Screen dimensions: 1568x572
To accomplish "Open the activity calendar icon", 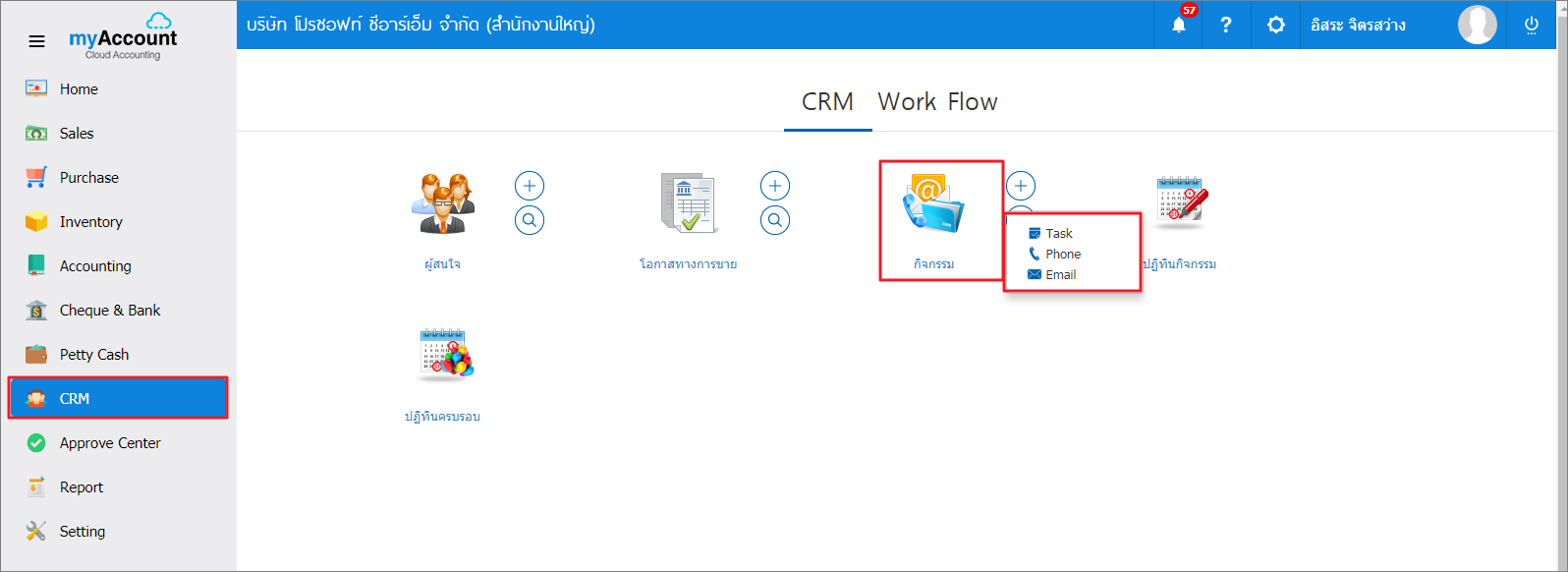I will [x=1180, y=202].
